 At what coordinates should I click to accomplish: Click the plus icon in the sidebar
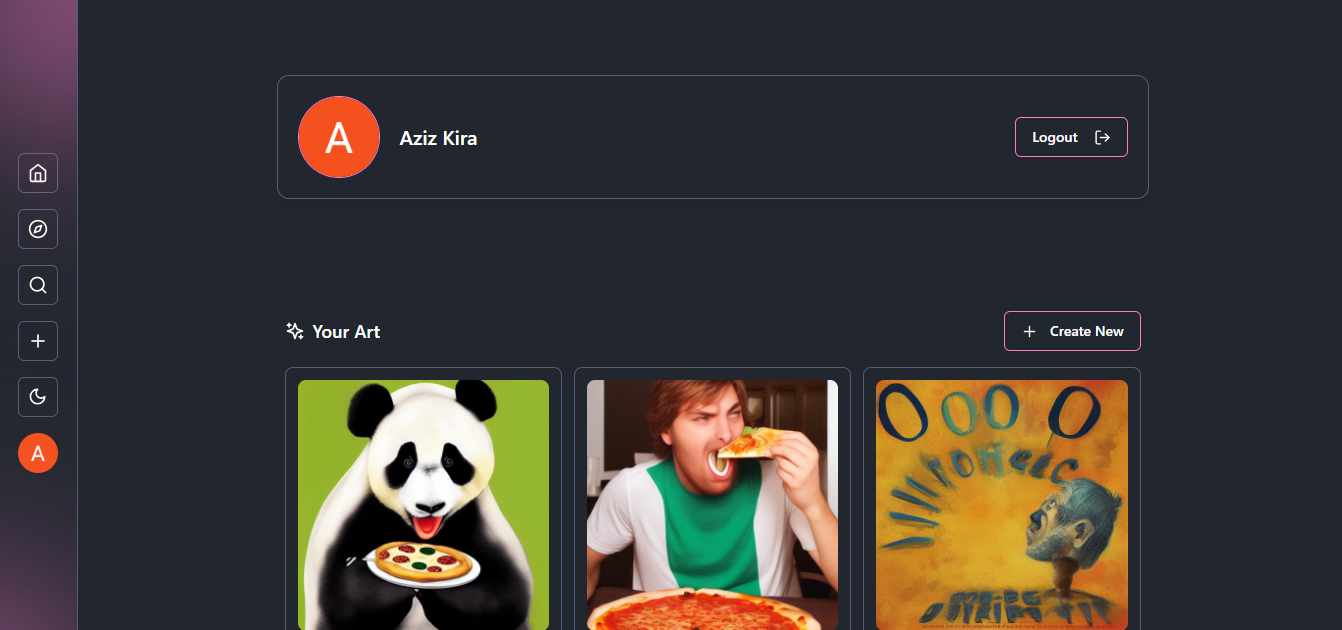38,341
